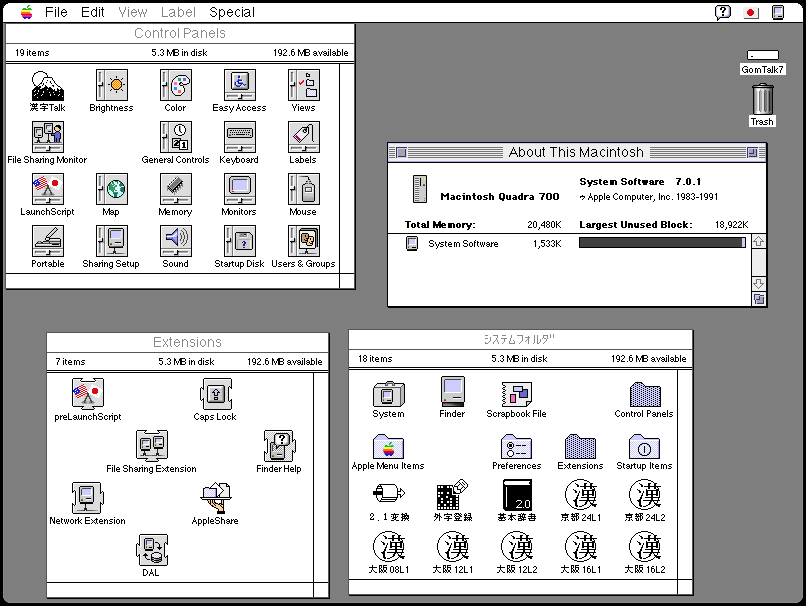Open the Memory control panel
This screenshot has height=606, width=806.
[175, 189]
